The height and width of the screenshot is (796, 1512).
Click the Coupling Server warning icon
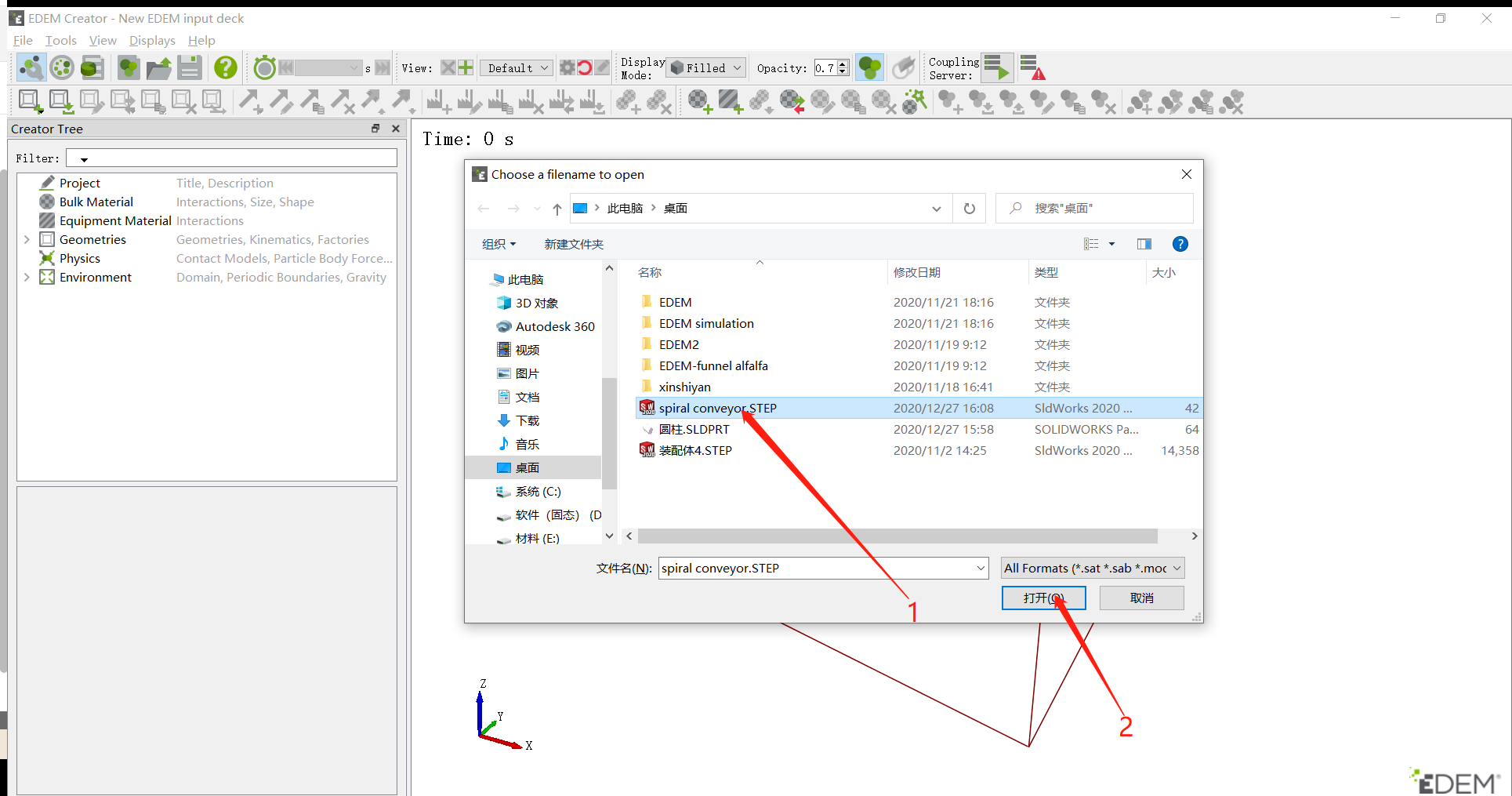[1032, 68]
